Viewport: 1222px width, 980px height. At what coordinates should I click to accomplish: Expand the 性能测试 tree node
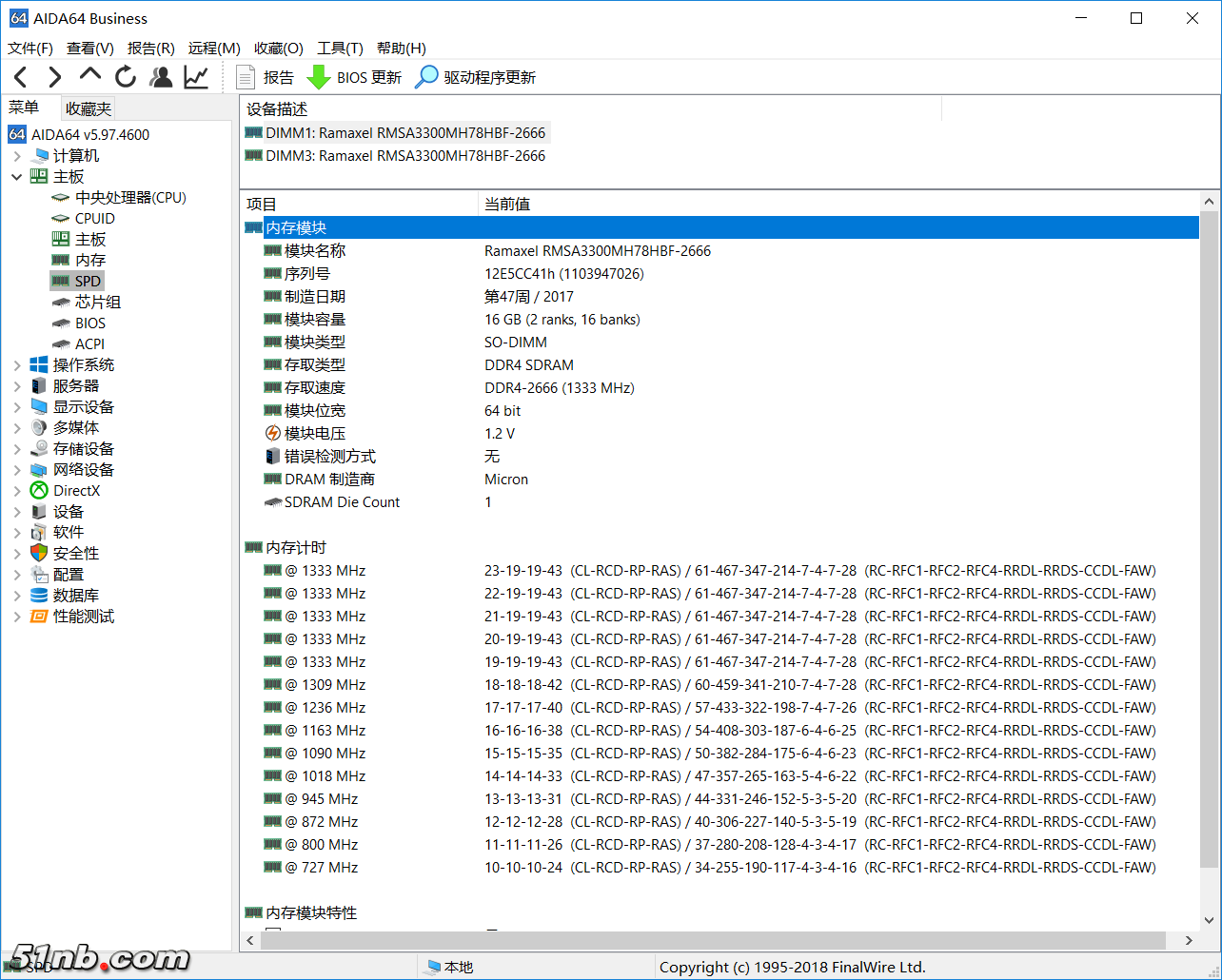pyautogui.click(x=17, y=617)
